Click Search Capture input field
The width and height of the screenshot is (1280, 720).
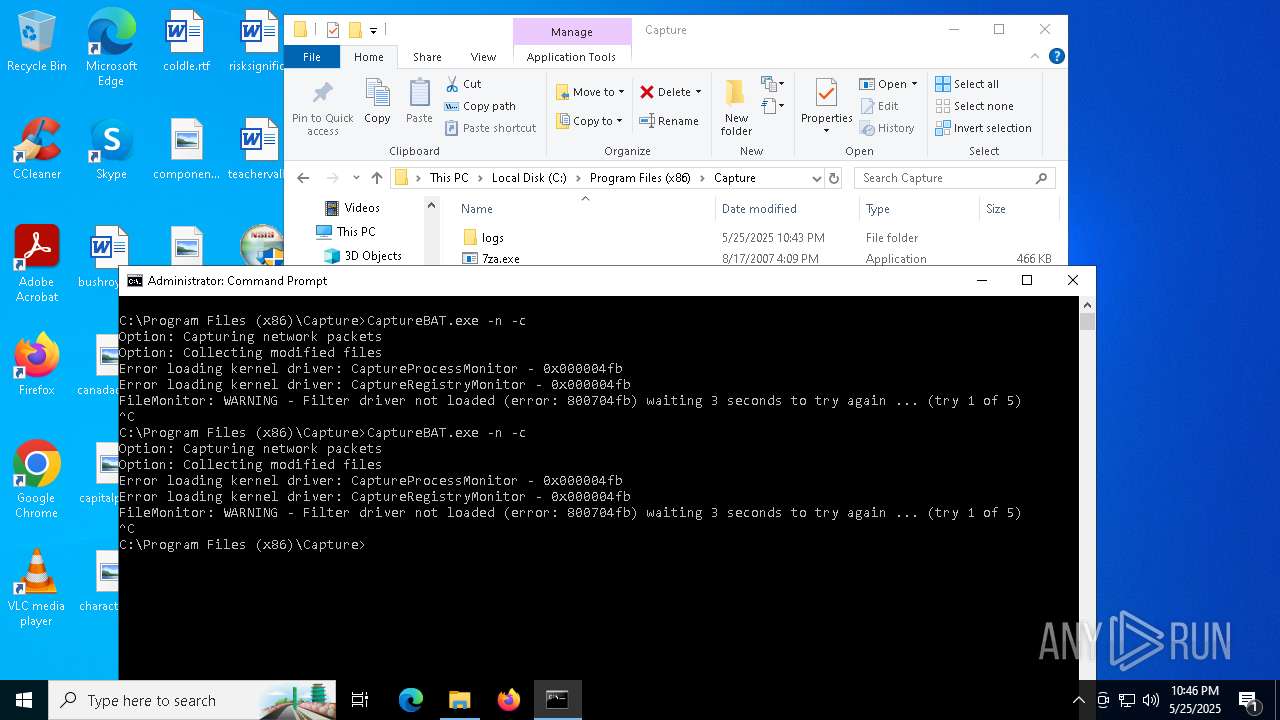pos(955,178)
